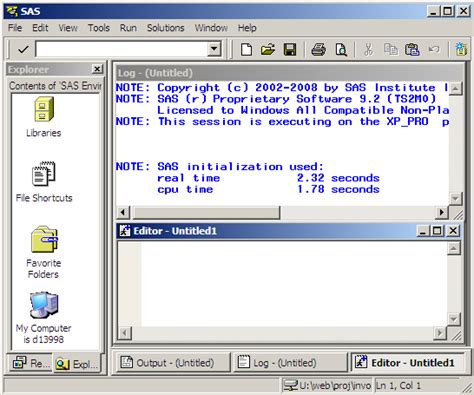The height and width of the screenshot is (395, 474).
Task: Click the Editor window running-man icon
Action: pyautogui.click(x=125, y=231)
